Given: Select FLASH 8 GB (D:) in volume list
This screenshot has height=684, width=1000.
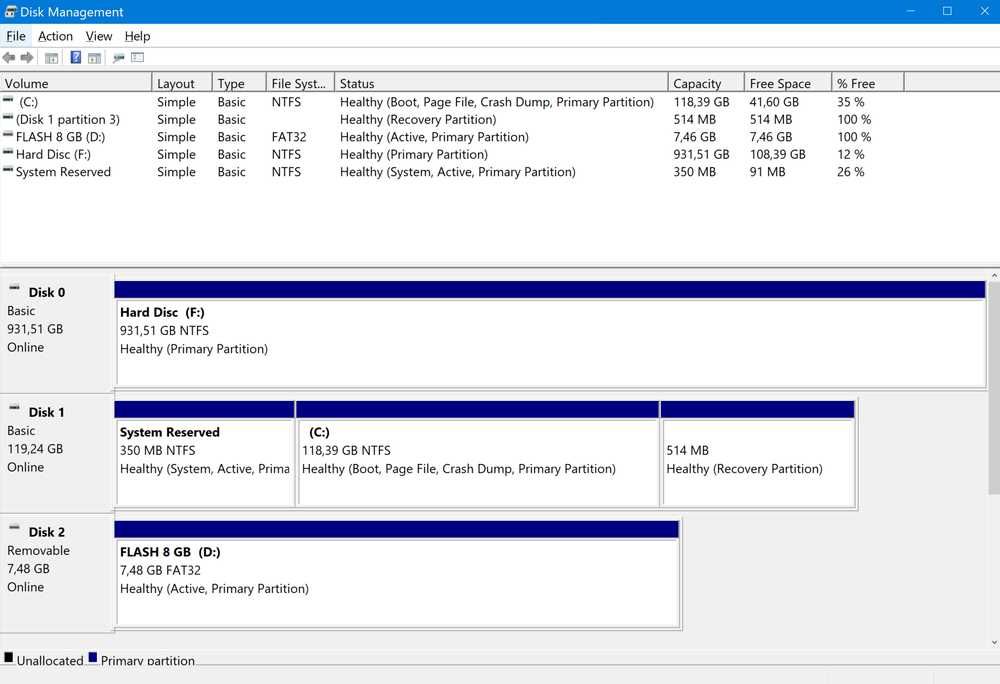Looking at the screenshot, I should click(61, 137).
